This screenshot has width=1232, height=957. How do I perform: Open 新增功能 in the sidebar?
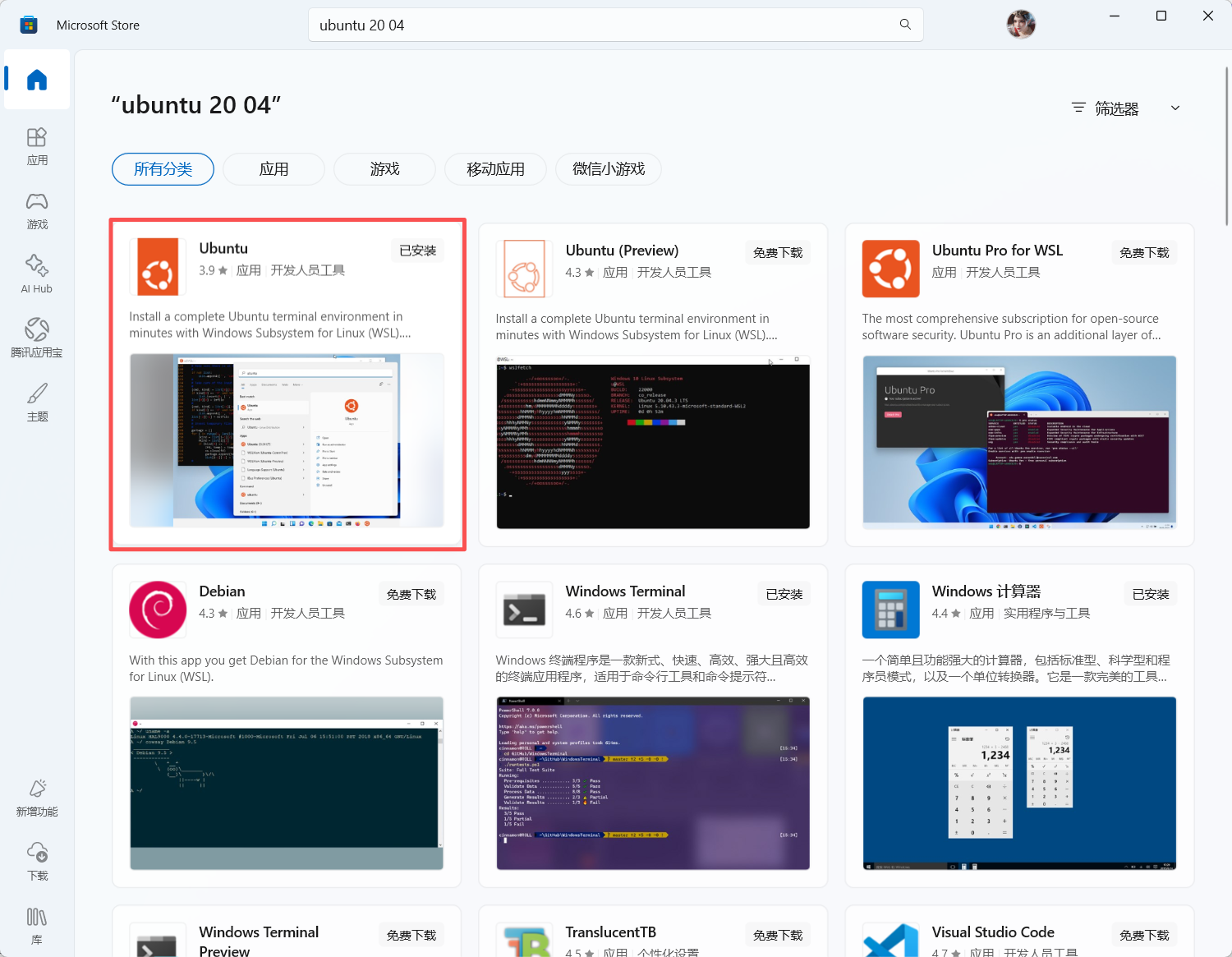(37, 798)
